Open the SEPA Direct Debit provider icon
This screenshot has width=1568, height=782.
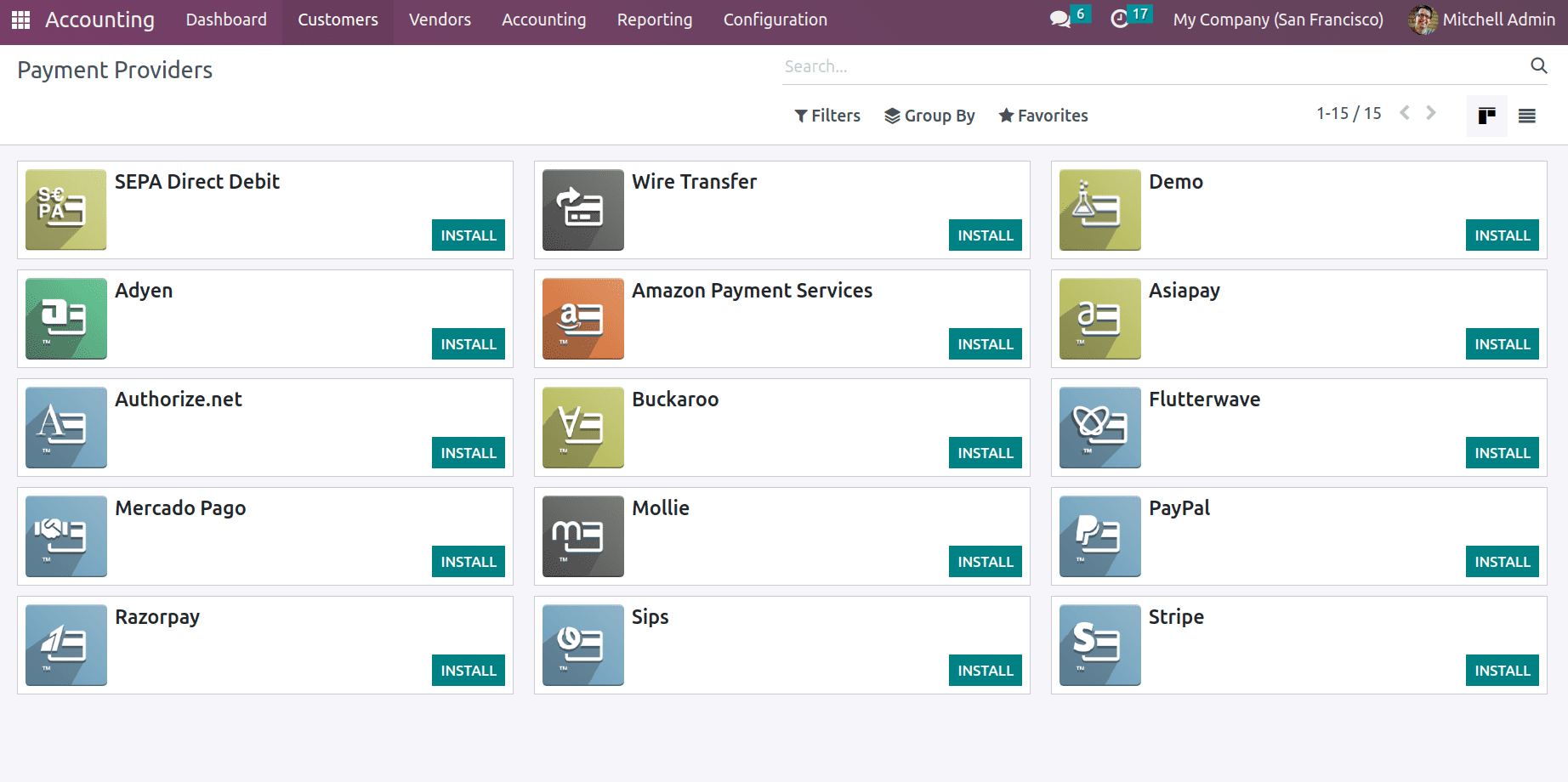(x=65, y=210)
